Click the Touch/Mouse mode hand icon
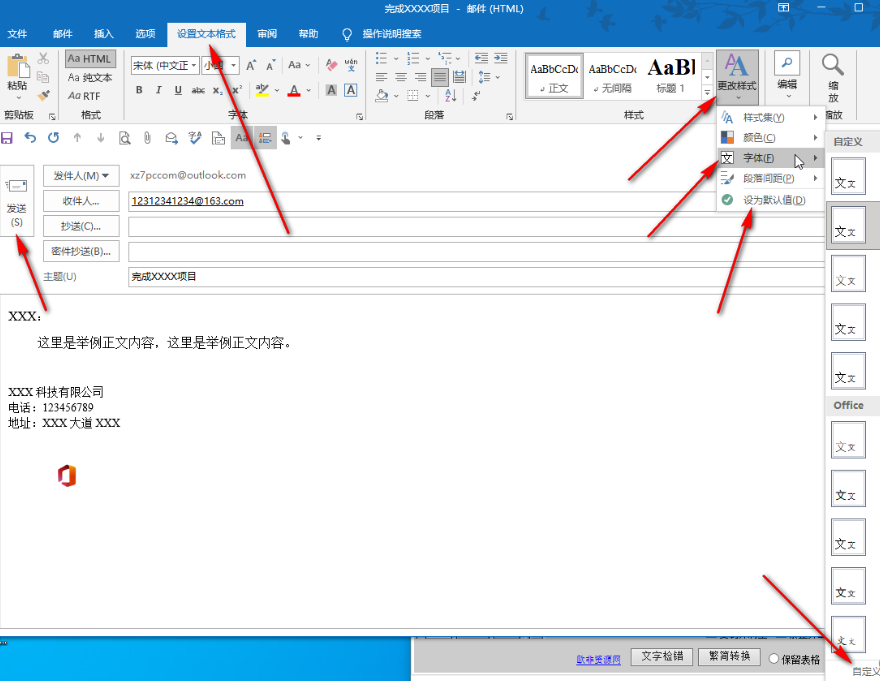The image size is (880, 681). (x=286, y=138)
